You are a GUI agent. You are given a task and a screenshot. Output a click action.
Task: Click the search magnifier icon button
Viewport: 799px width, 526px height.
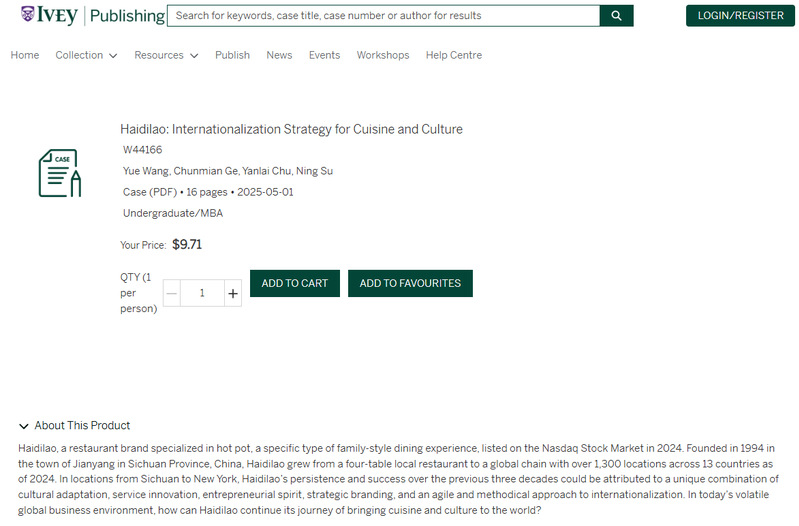[x=616, y=16]
